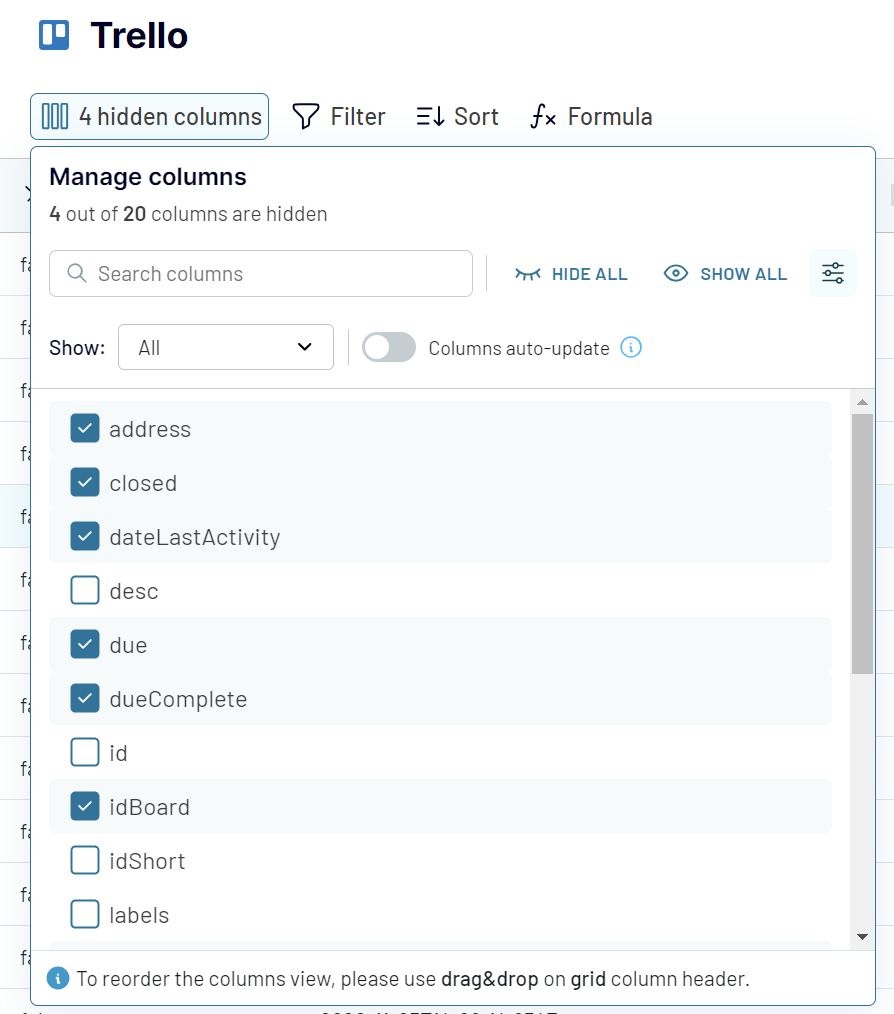Open the Sort tool
894x1014 pixels.
pos(457,116)
